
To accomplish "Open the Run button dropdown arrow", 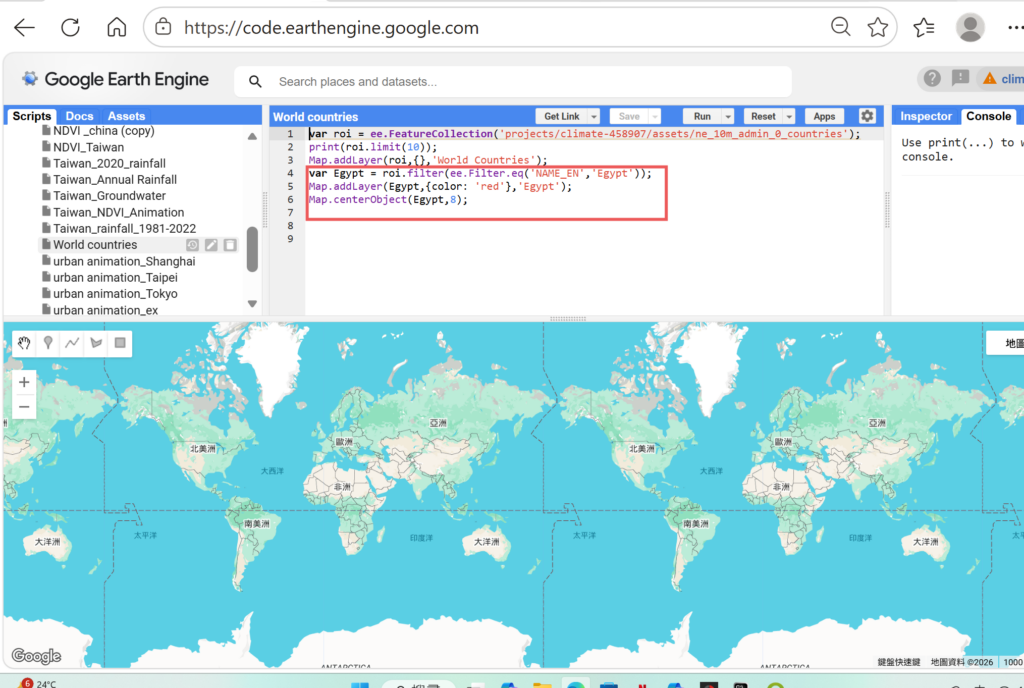I will click(728, 117).
